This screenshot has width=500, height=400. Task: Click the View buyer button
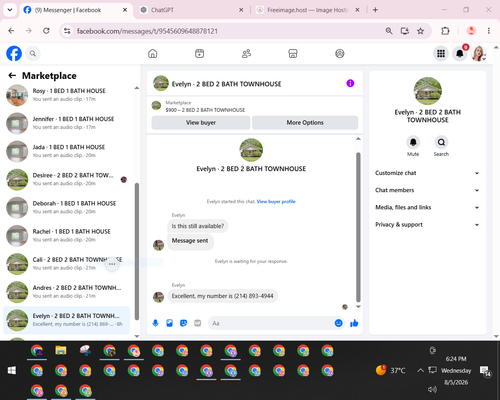201,123
